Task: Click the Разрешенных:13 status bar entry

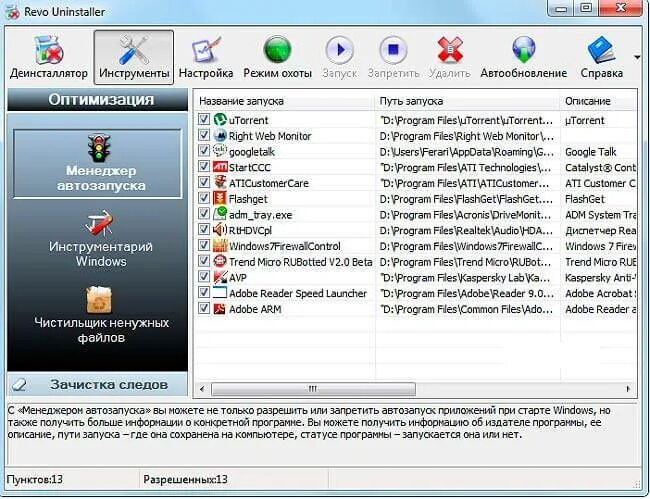Action: [x=185, y=480]
